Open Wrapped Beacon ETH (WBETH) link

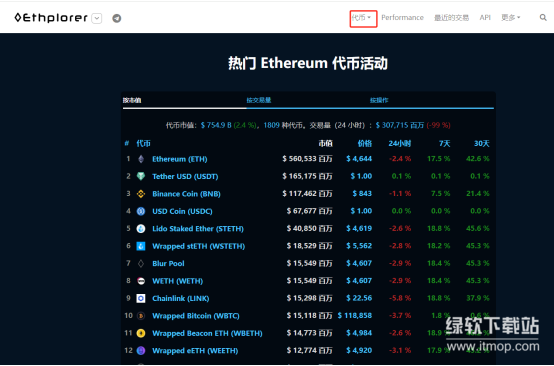click(x=207, y=333)
